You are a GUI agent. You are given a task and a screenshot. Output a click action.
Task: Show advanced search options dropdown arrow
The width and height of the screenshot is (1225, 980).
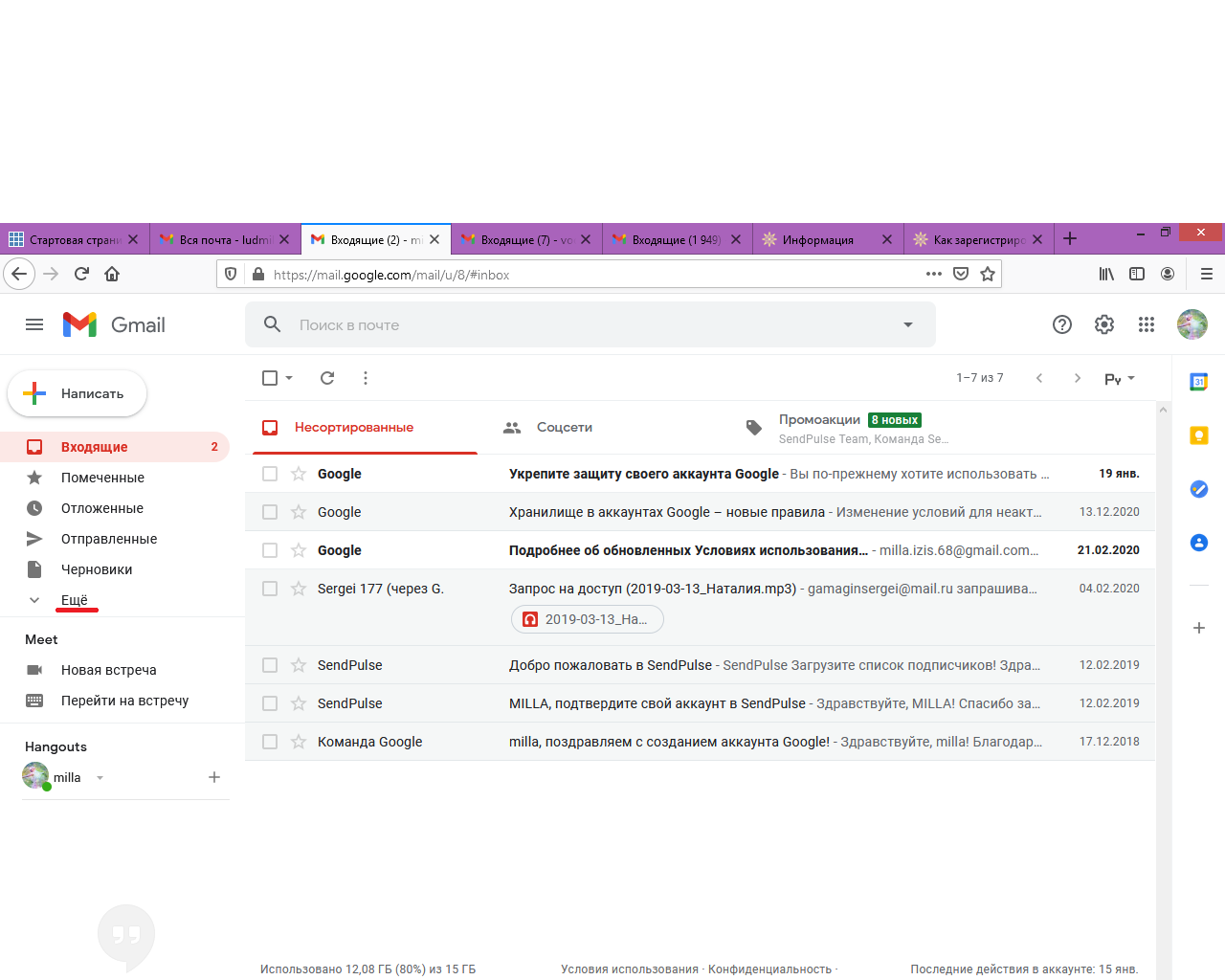[x=908, y=324]
